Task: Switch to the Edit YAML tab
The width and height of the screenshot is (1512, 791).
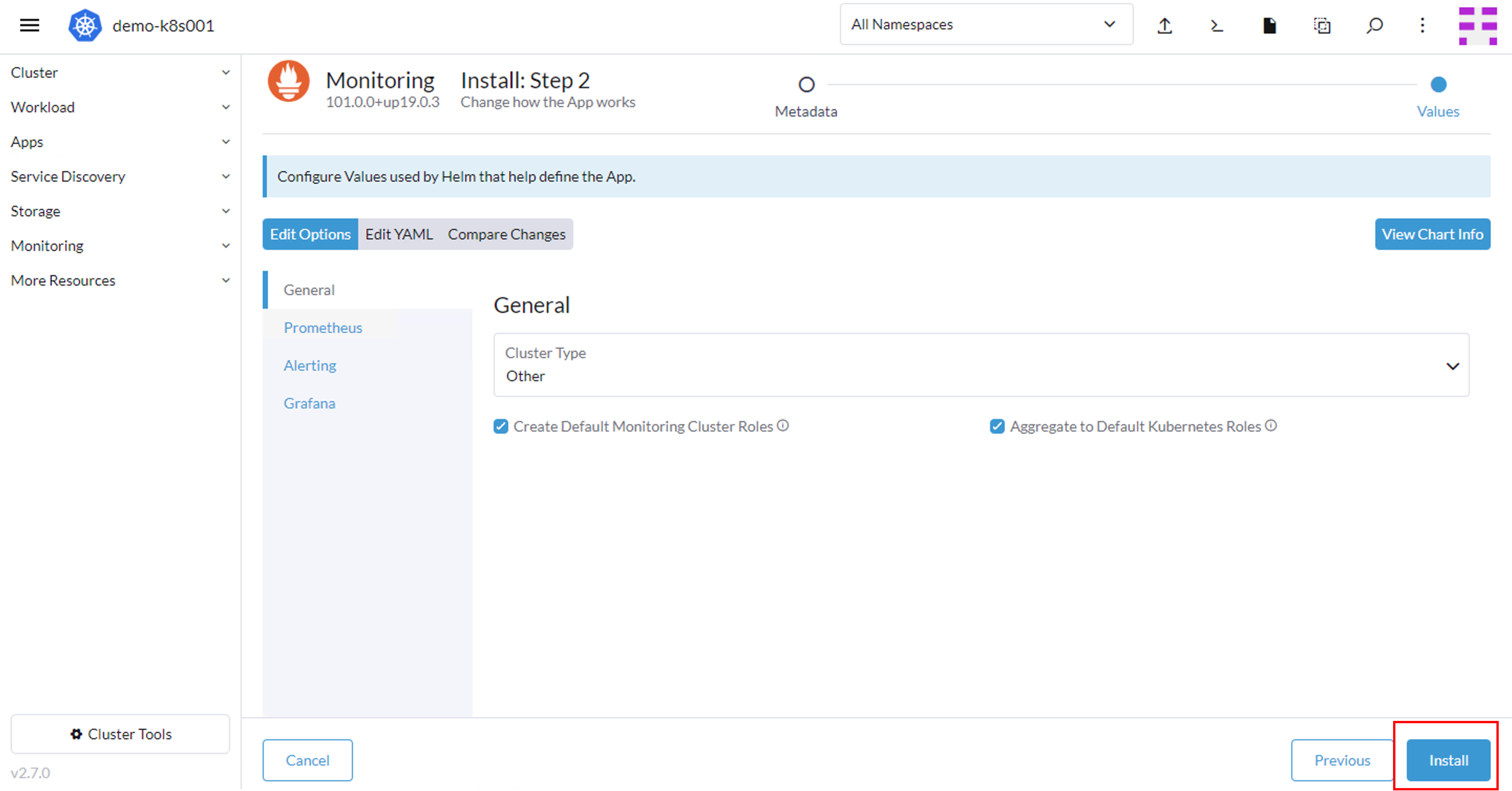Action: click(x=399, y=234)
